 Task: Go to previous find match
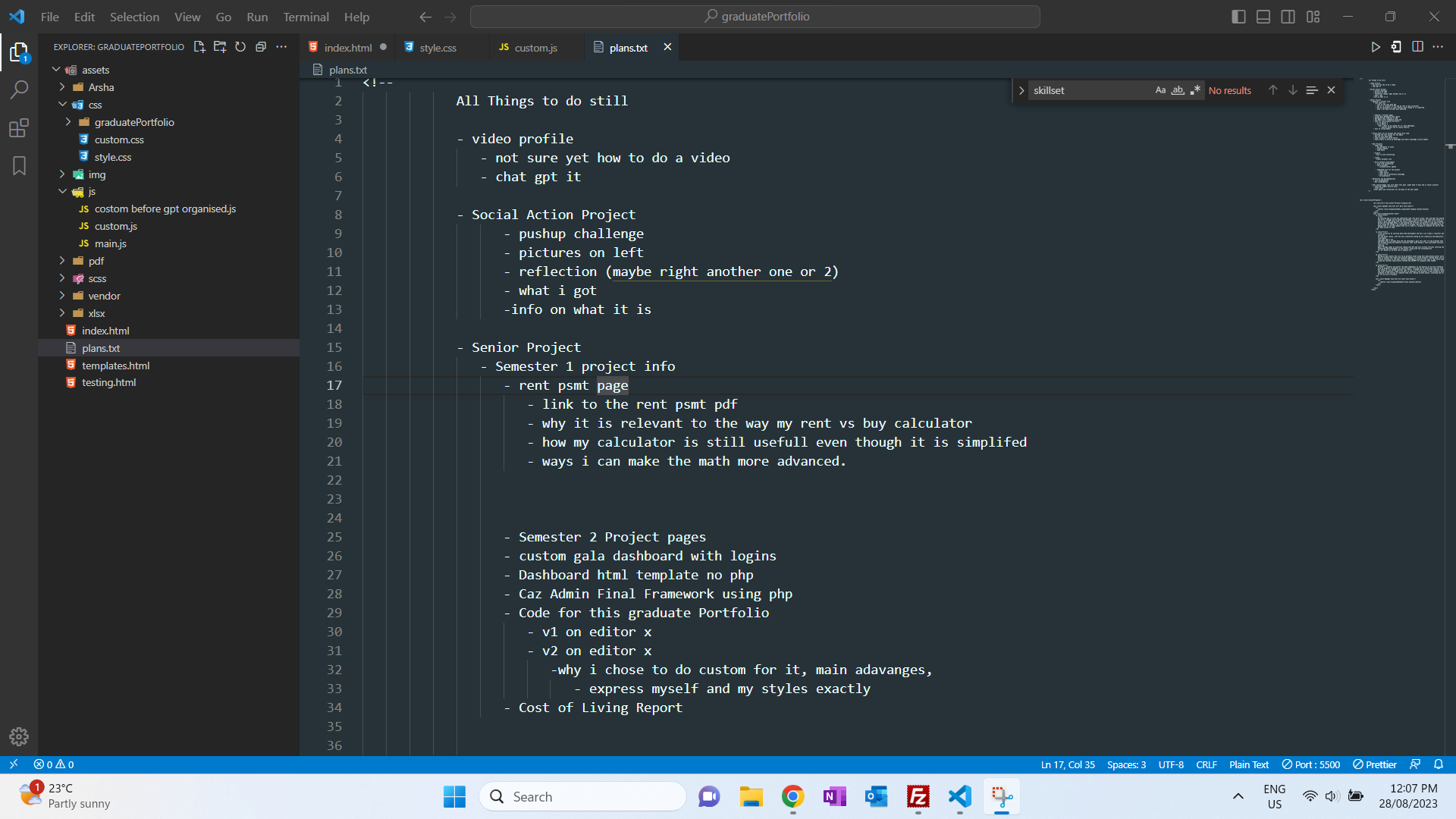tap(1272, 90)
